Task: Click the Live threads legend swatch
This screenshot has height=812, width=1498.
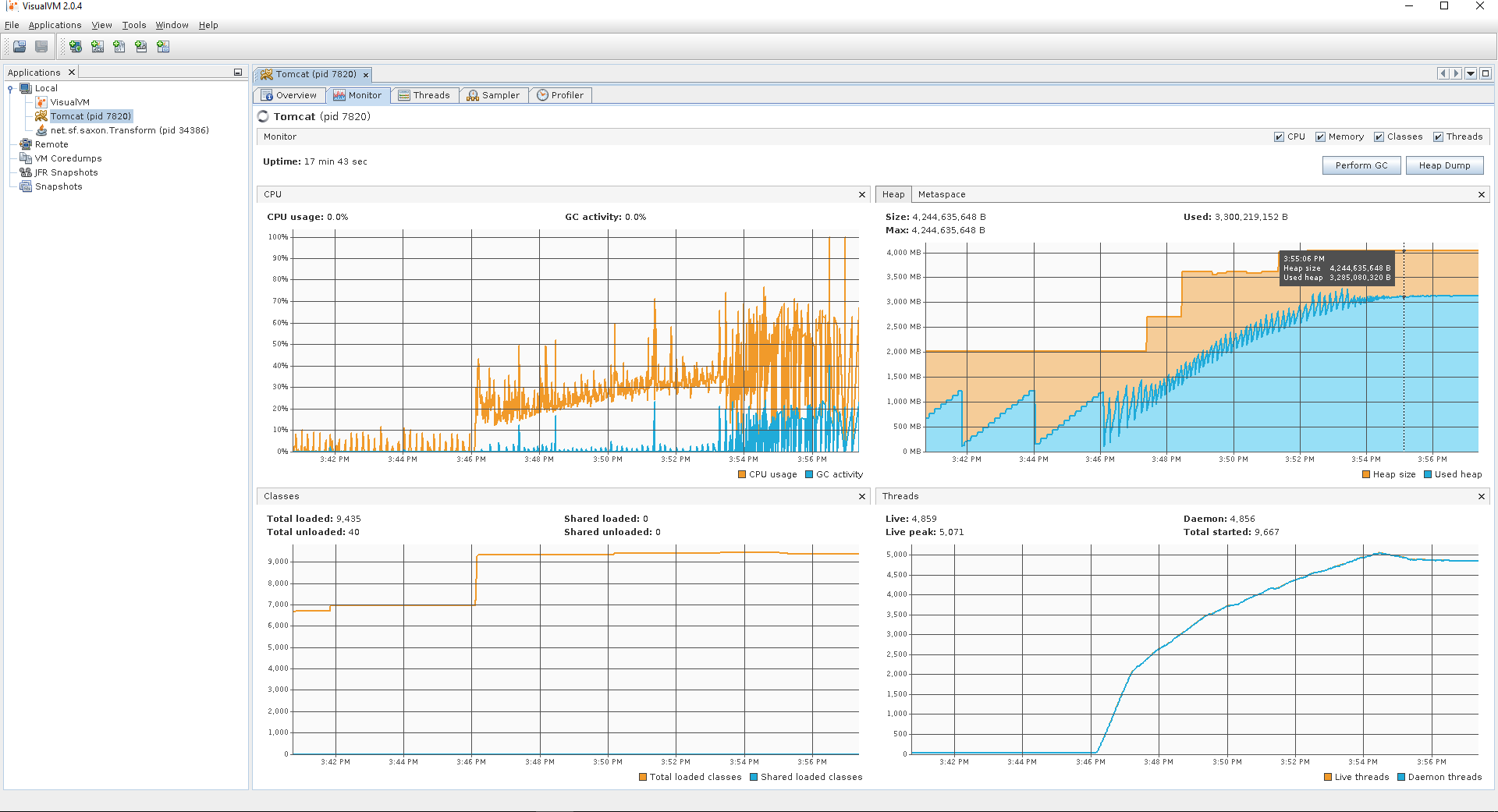Action: point(1328,777)
